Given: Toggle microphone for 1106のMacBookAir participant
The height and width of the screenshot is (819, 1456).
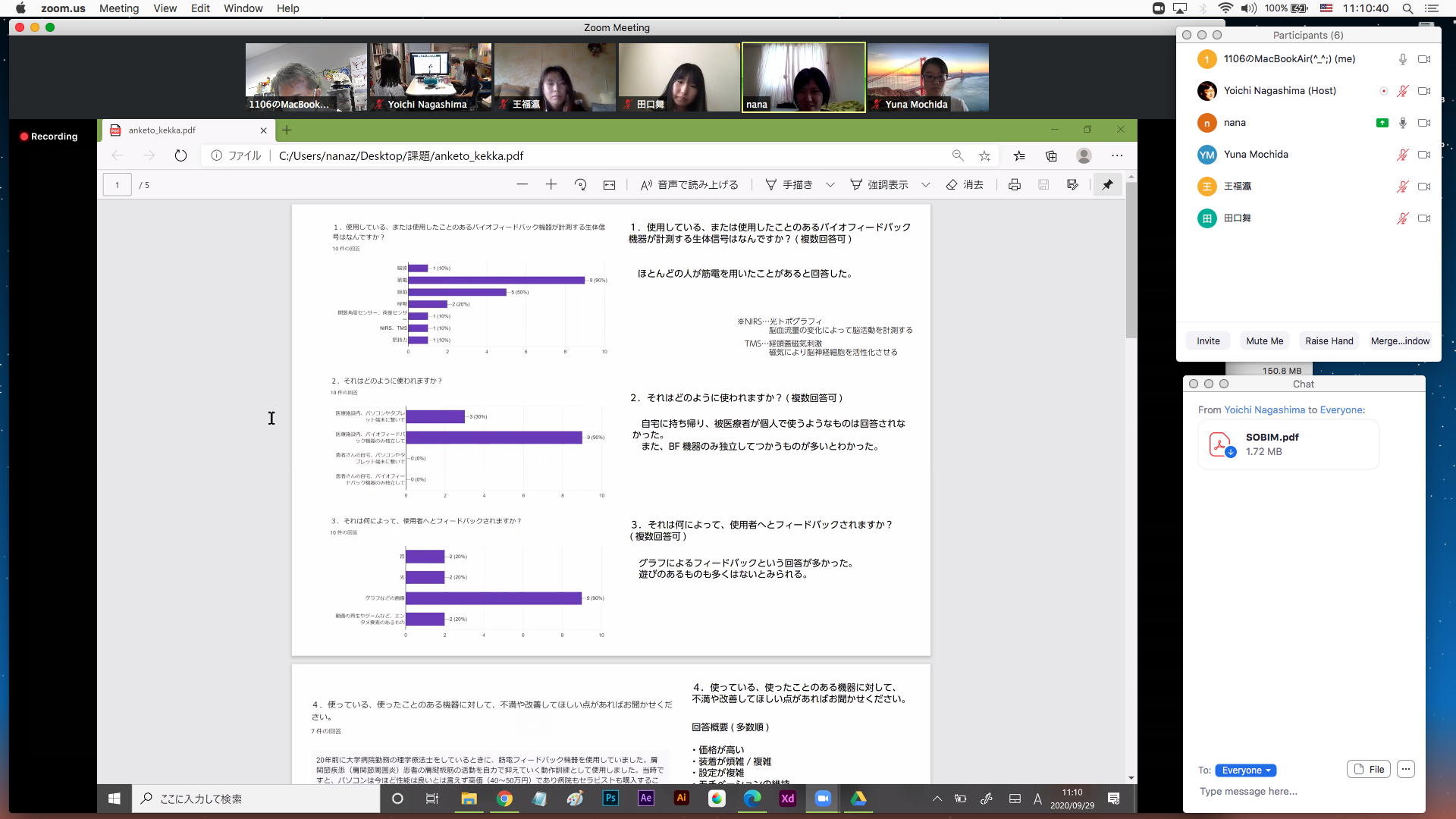Looking at the screenshot, I should click(x=1402, y=59).
